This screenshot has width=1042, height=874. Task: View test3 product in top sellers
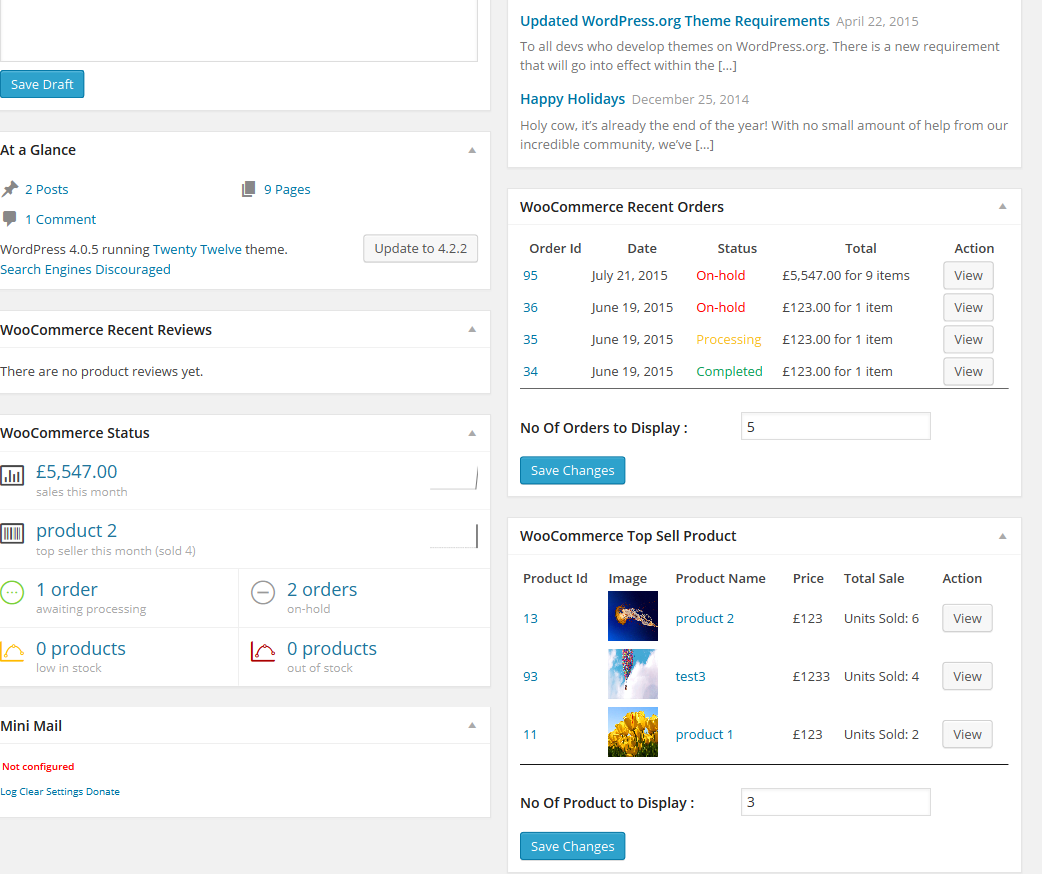point(967,677)
